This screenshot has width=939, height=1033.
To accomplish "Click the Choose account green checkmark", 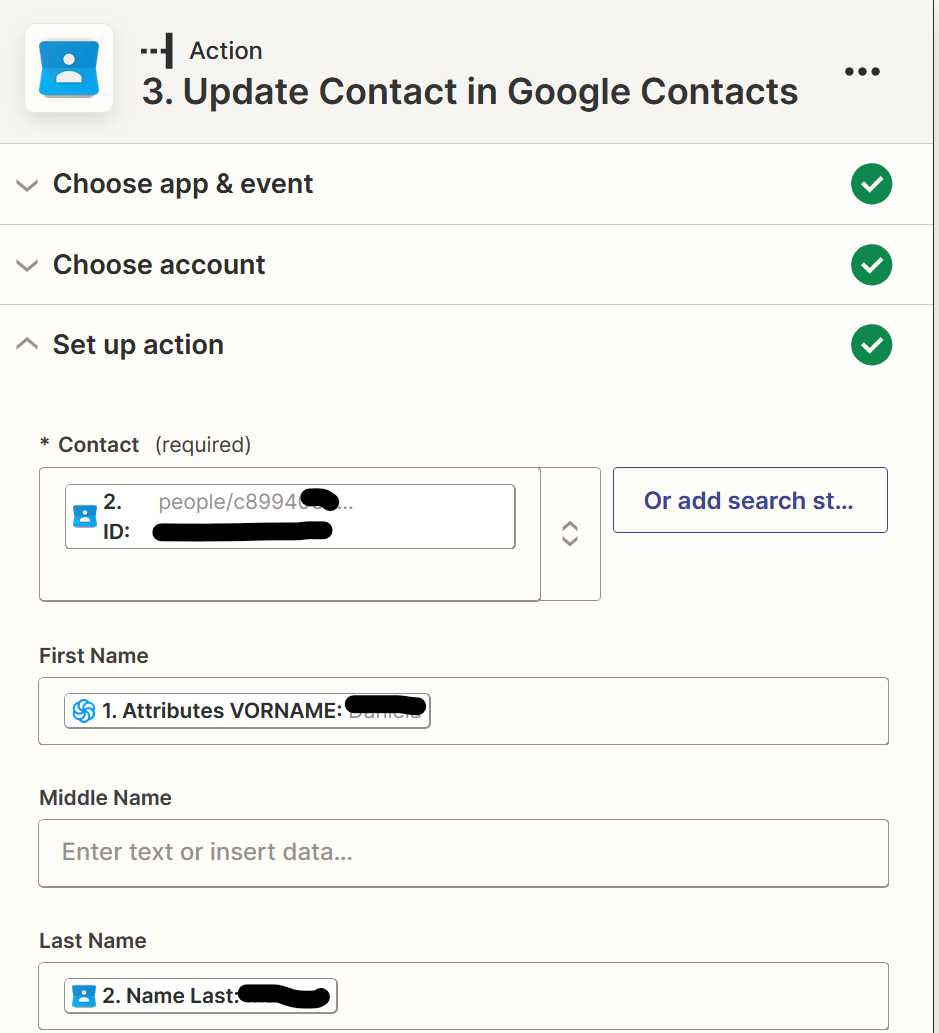I will click(x=871, y=265).
